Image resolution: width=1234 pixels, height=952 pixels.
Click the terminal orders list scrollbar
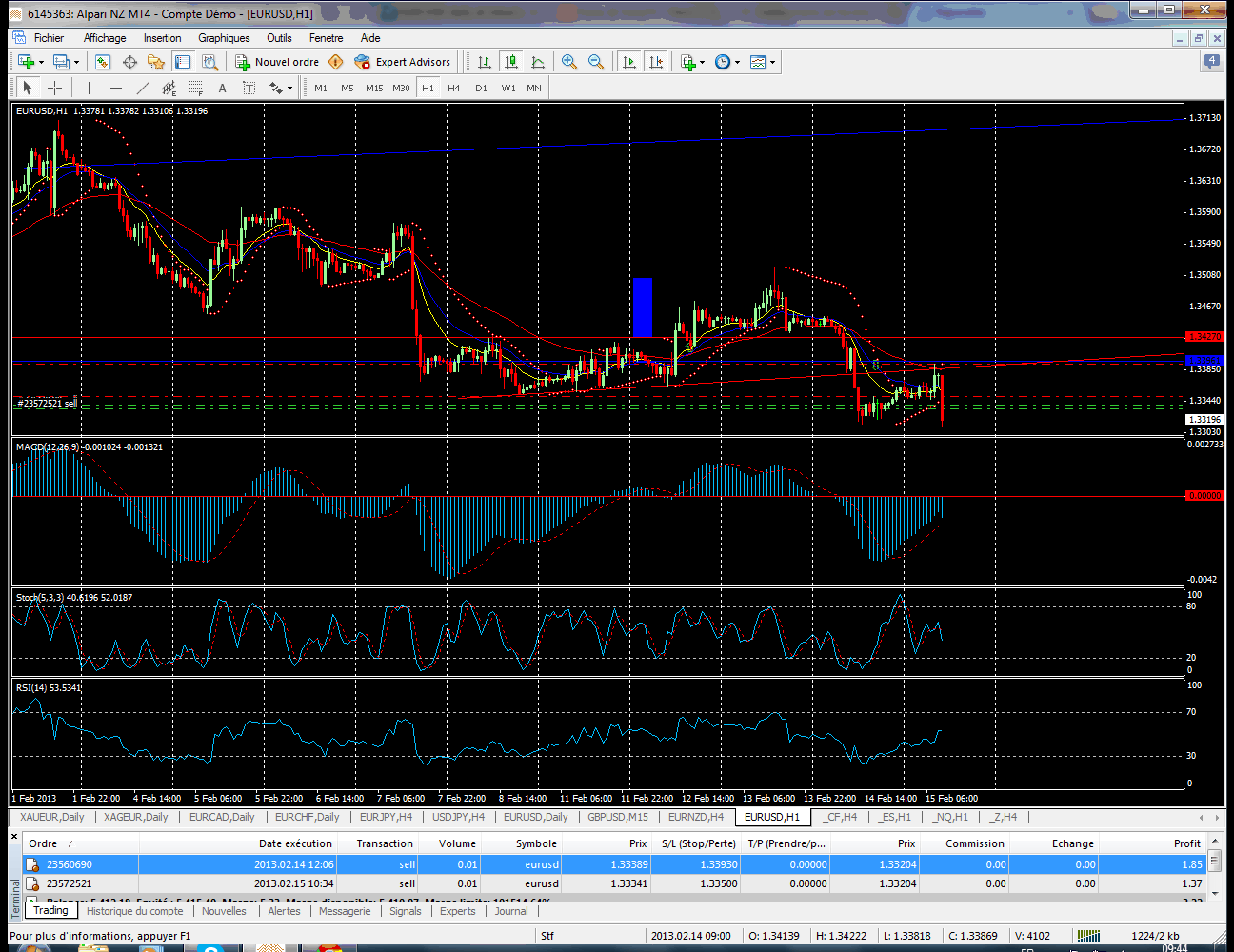[x=1214, y=862]
